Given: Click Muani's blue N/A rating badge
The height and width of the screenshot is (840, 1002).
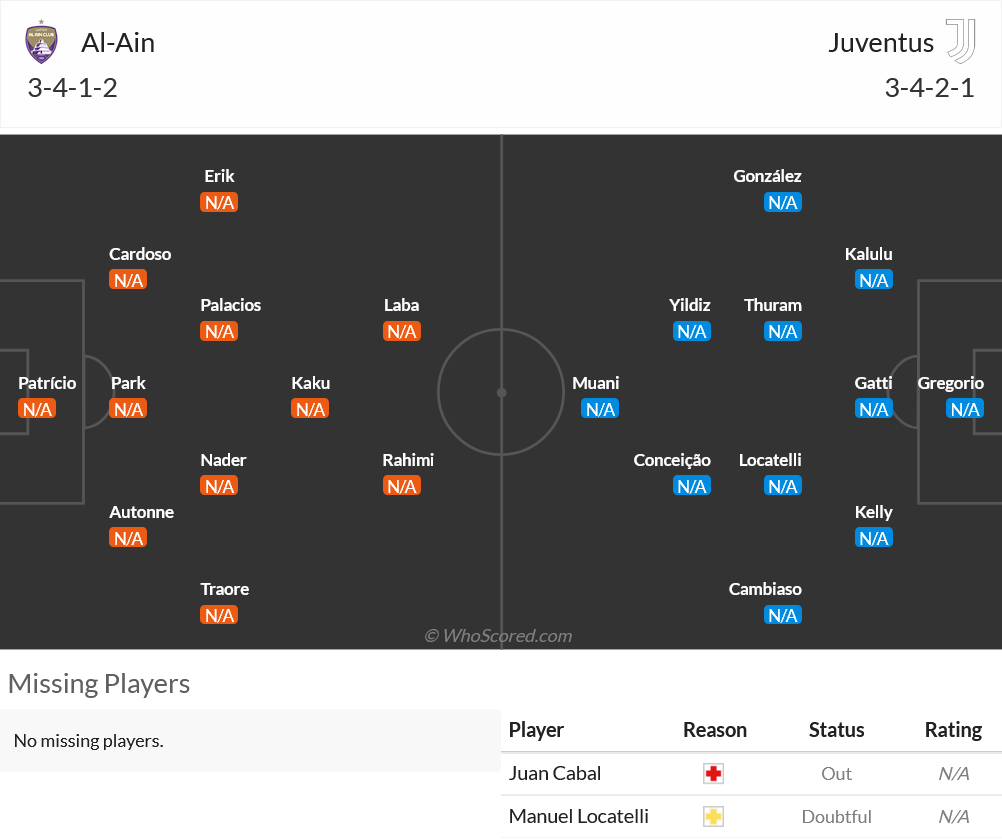Looking at the screenshot, I should (x=600, y=409).
